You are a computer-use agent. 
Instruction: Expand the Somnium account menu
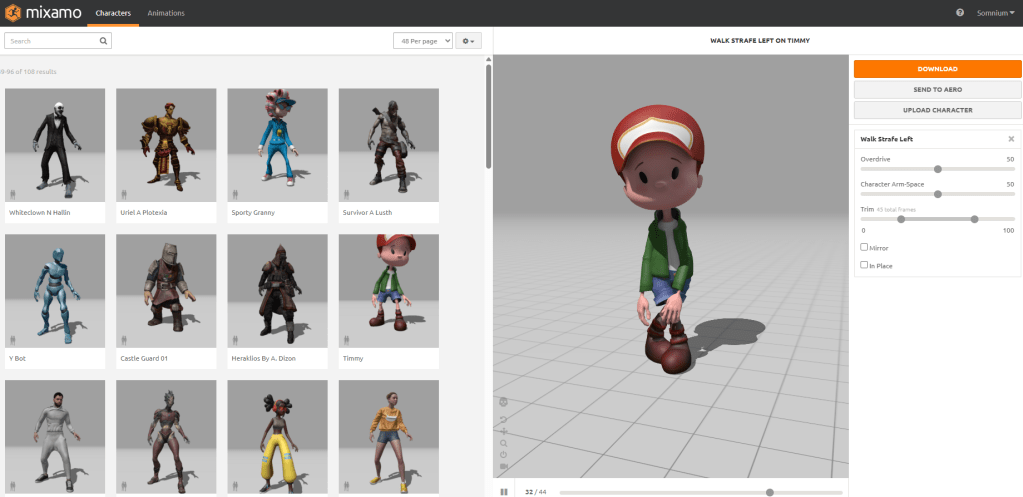[995, 13]
